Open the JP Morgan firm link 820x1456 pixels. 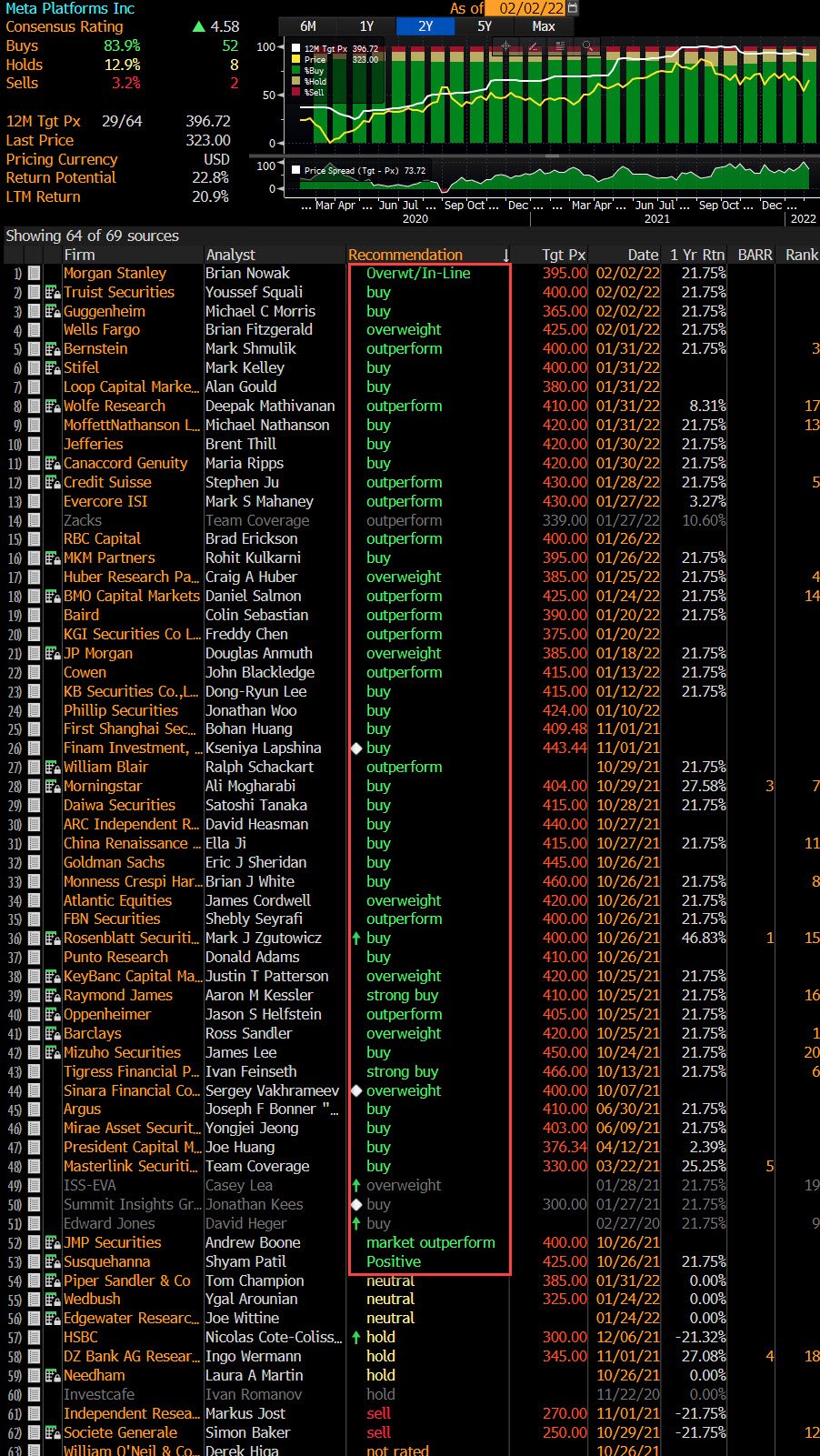pyautogui.click(x=98, y=654)
